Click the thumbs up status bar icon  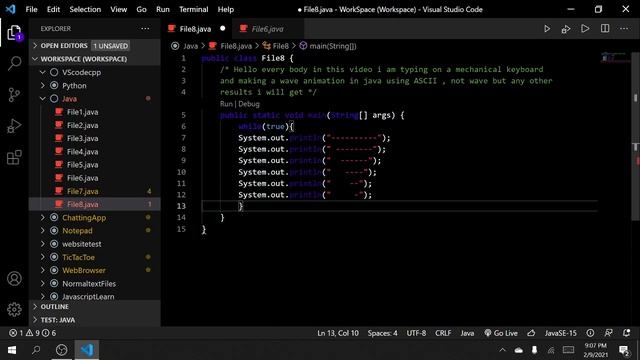coord(531,333)
